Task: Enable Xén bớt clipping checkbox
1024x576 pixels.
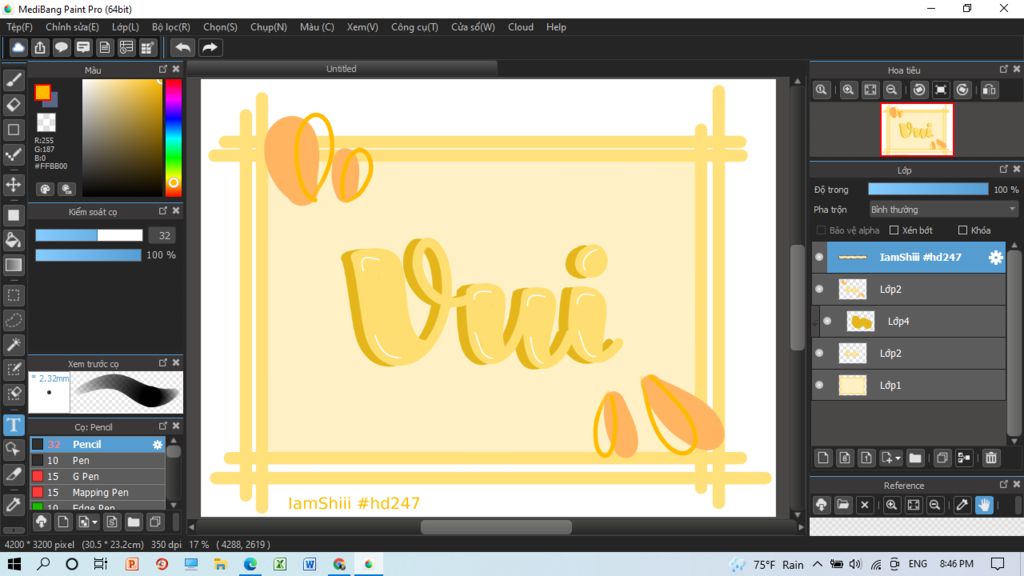Action: [894, 231]
